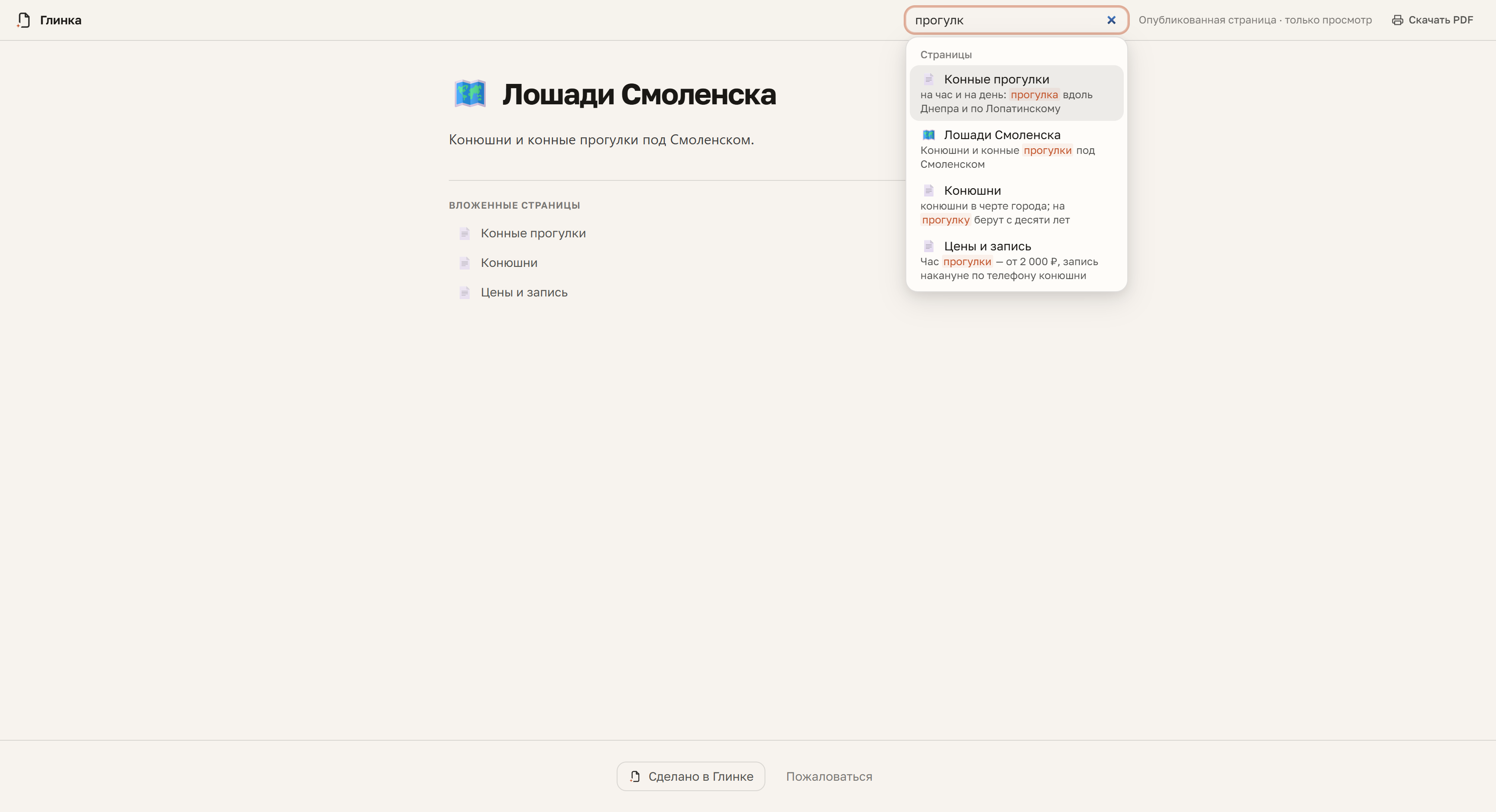Click the Скачать PDF button

[1432, 20]
